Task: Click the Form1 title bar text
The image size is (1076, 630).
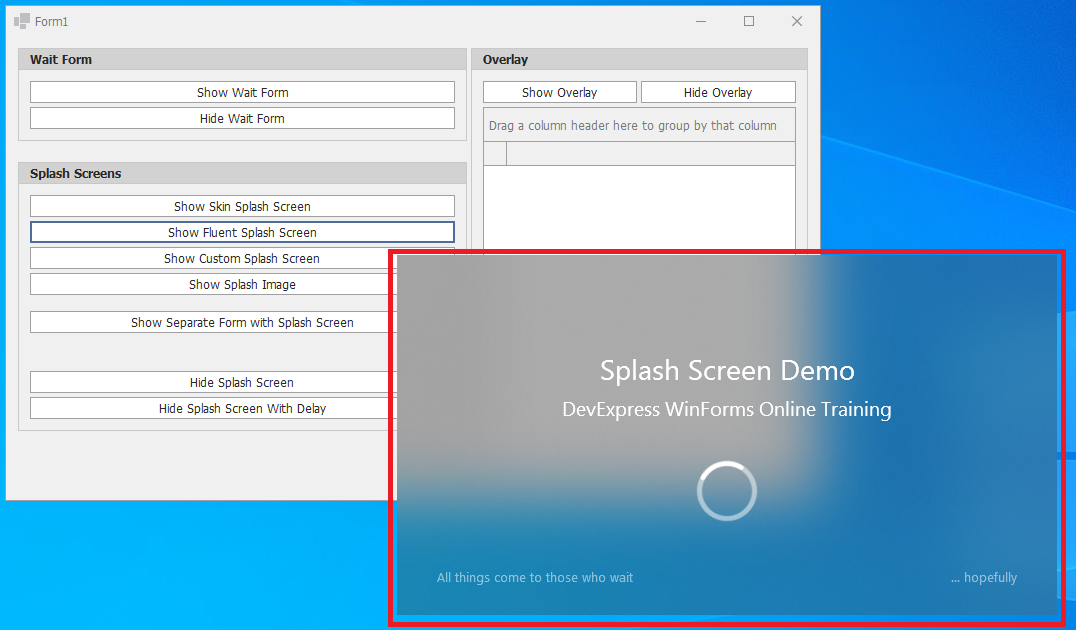Action: [51, 21]
